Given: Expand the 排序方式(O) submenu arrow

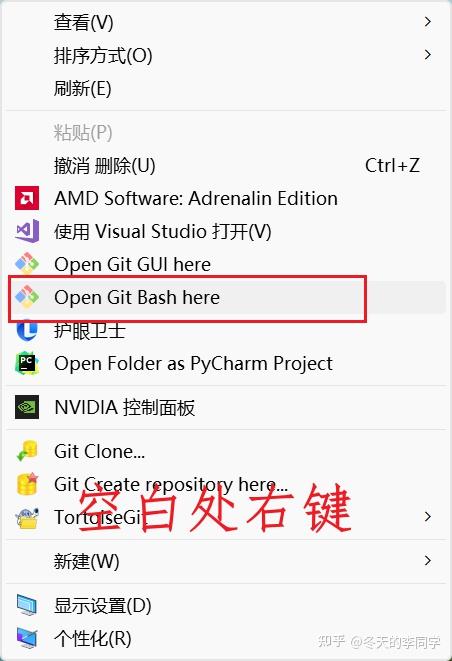Looking at the screenshot, I should (x=428, y=55).
